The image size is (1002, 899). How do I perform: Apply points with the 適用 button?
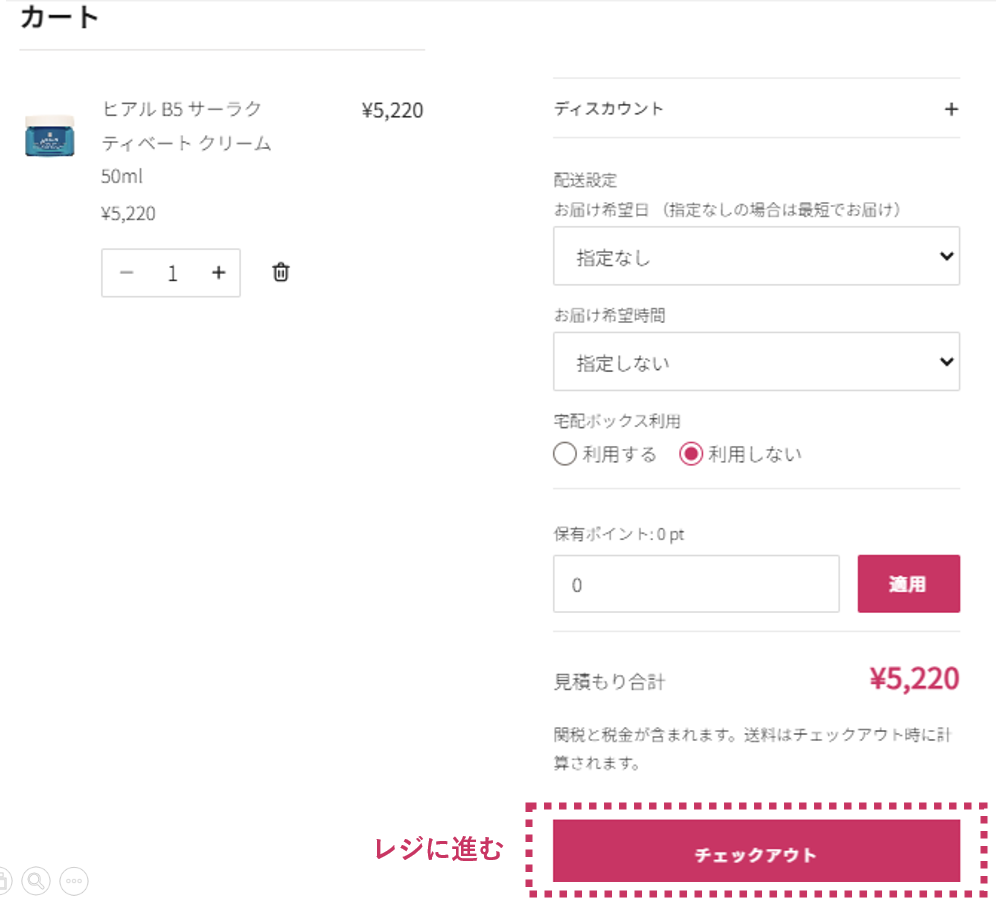908,584
